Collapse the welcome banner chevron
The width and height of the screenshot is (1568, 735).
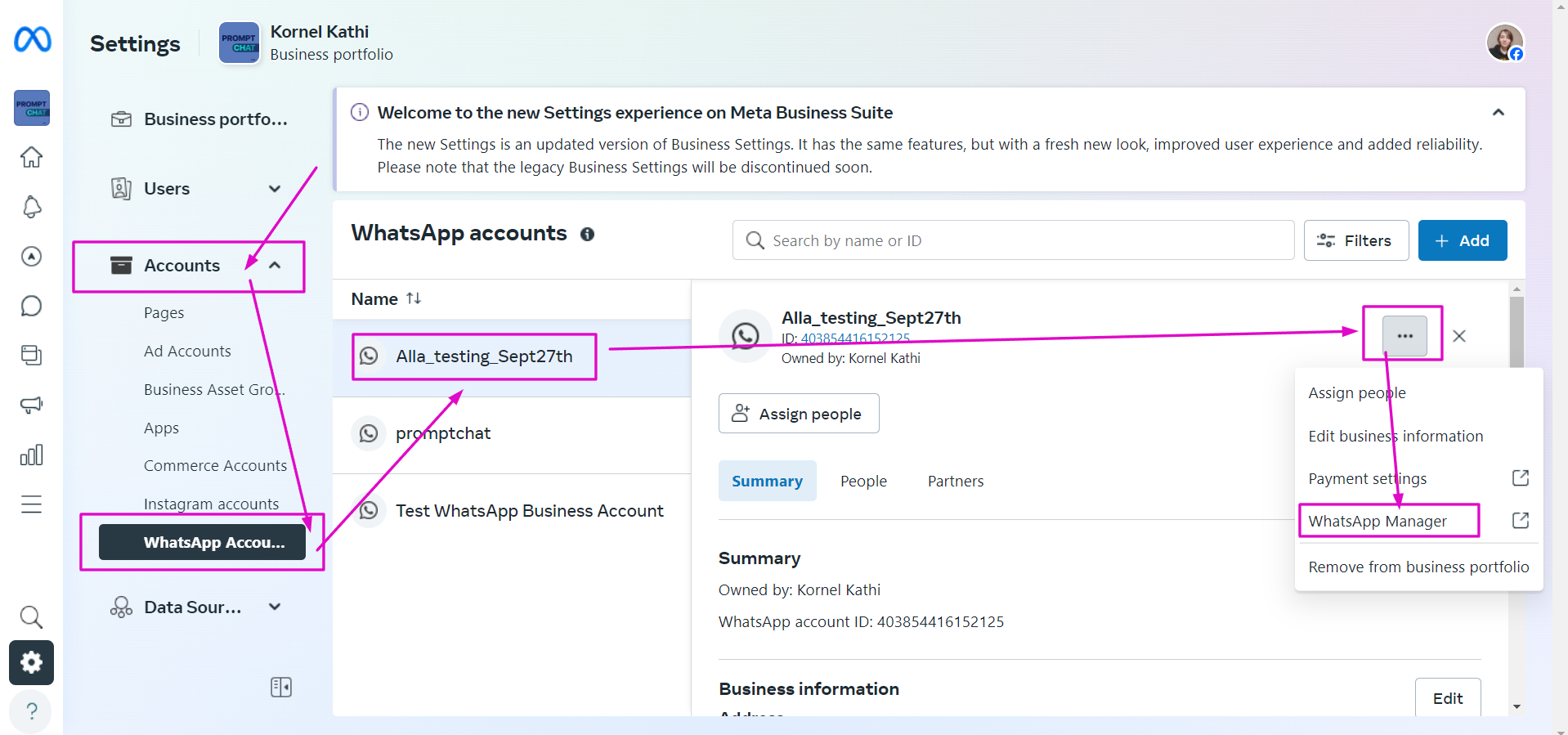click(1498, 113)
